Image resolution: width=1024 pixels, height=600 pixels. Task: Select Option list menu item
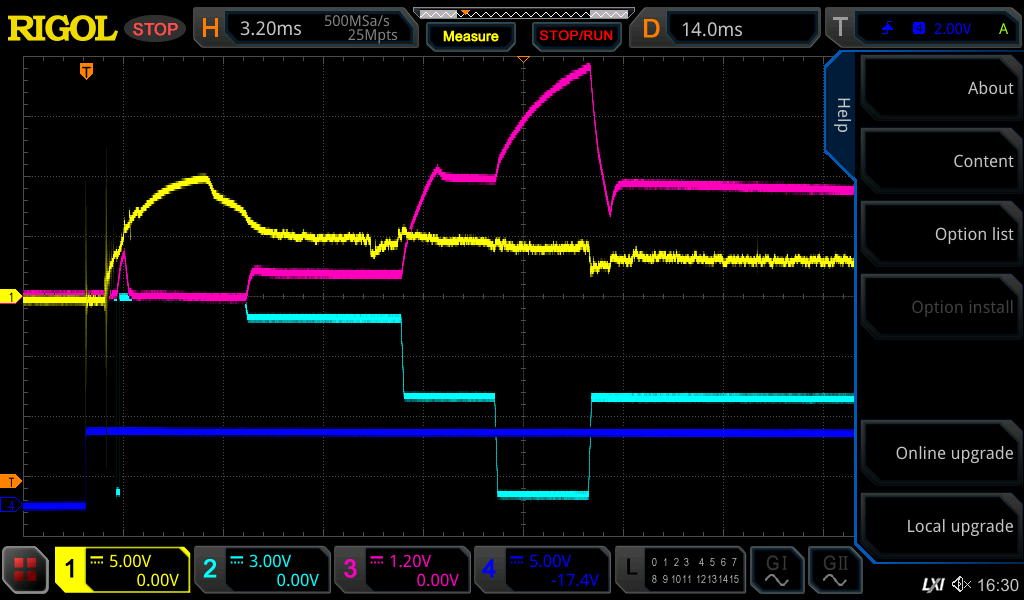940,234
